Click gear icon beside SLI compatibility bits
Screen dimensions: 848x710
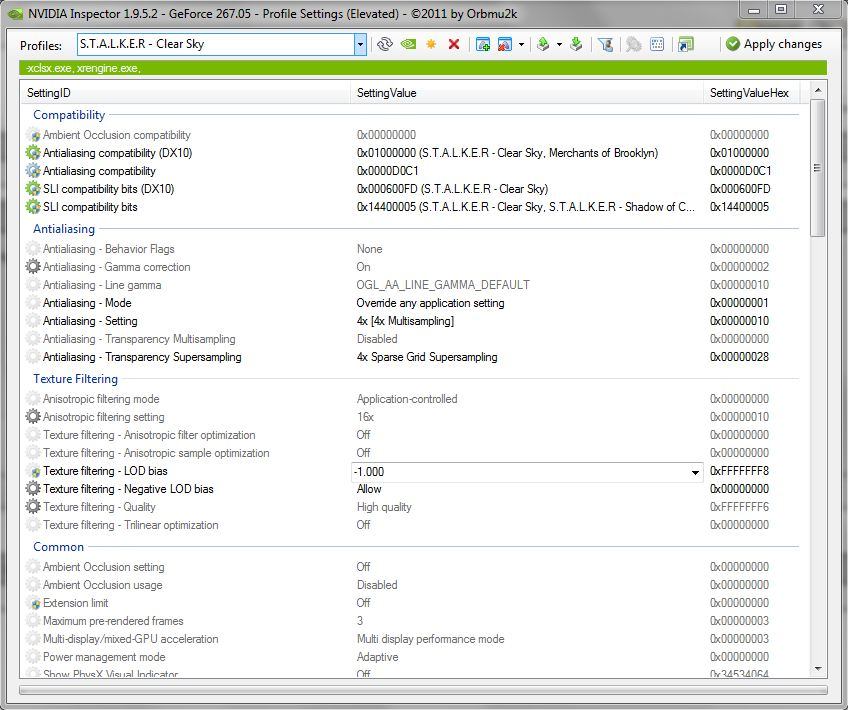click(33, 207)
